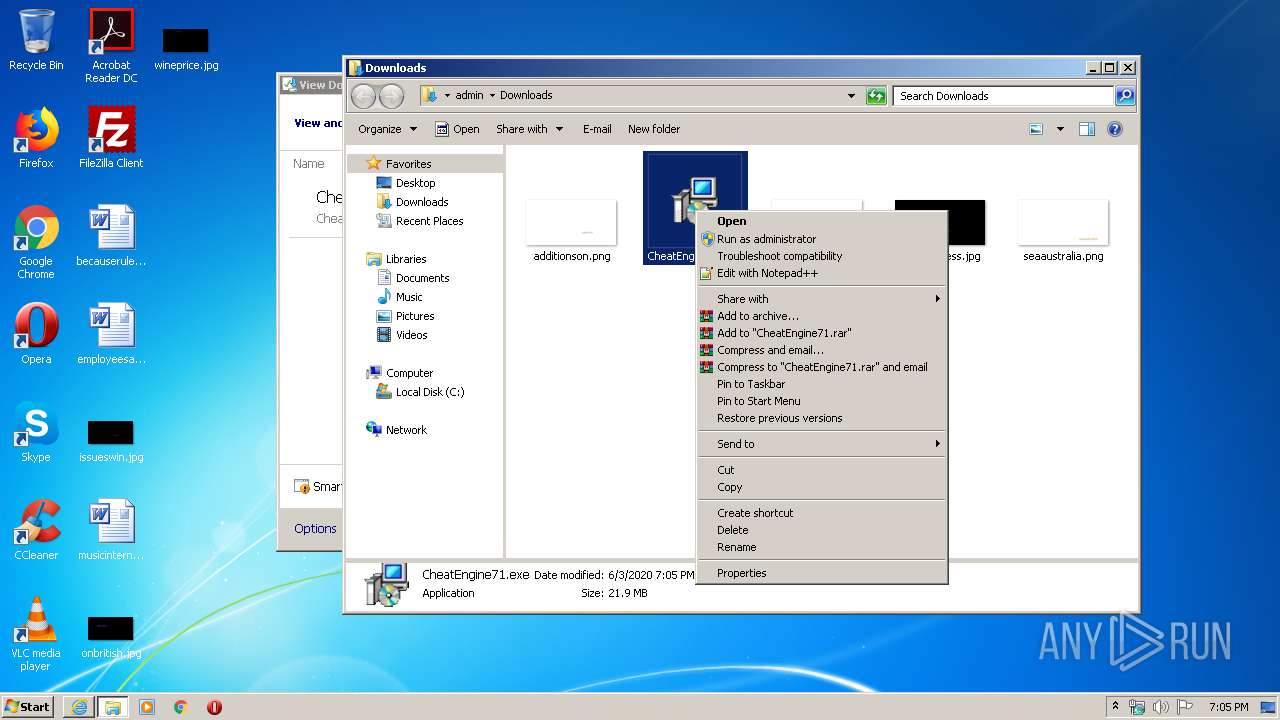Expand the address bar history dropdown
This screenshot has width=1280, height=720.
[x=851, y=96]
